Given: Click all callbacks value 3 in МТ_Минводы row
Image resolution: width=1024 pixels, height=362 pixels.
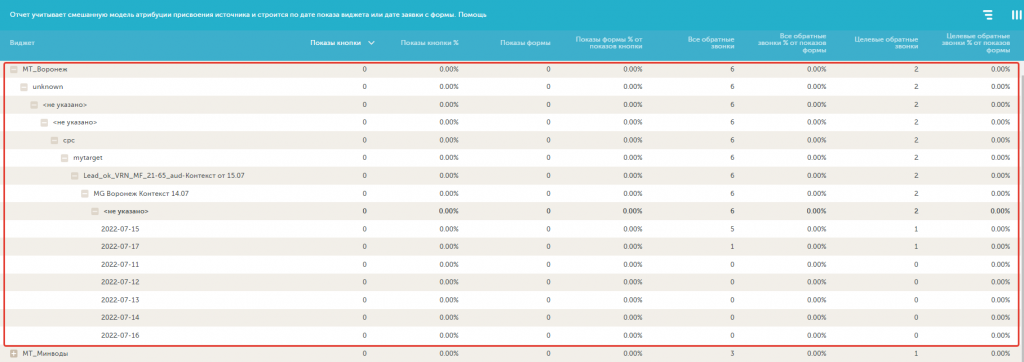Looking at the screenshot, I should (x=733, y=354).
